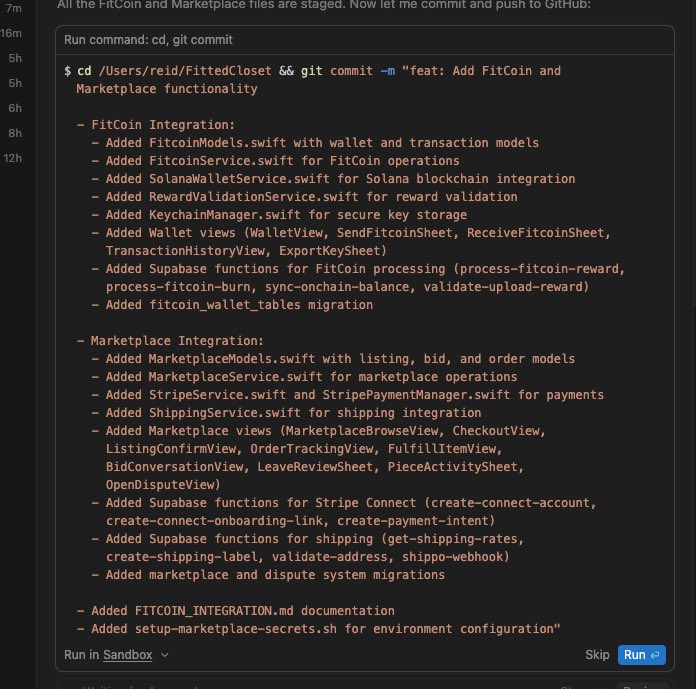The width and height of the screenshot is (696, 689).
Task: Click the Skip button
Action: coord(597,655)
